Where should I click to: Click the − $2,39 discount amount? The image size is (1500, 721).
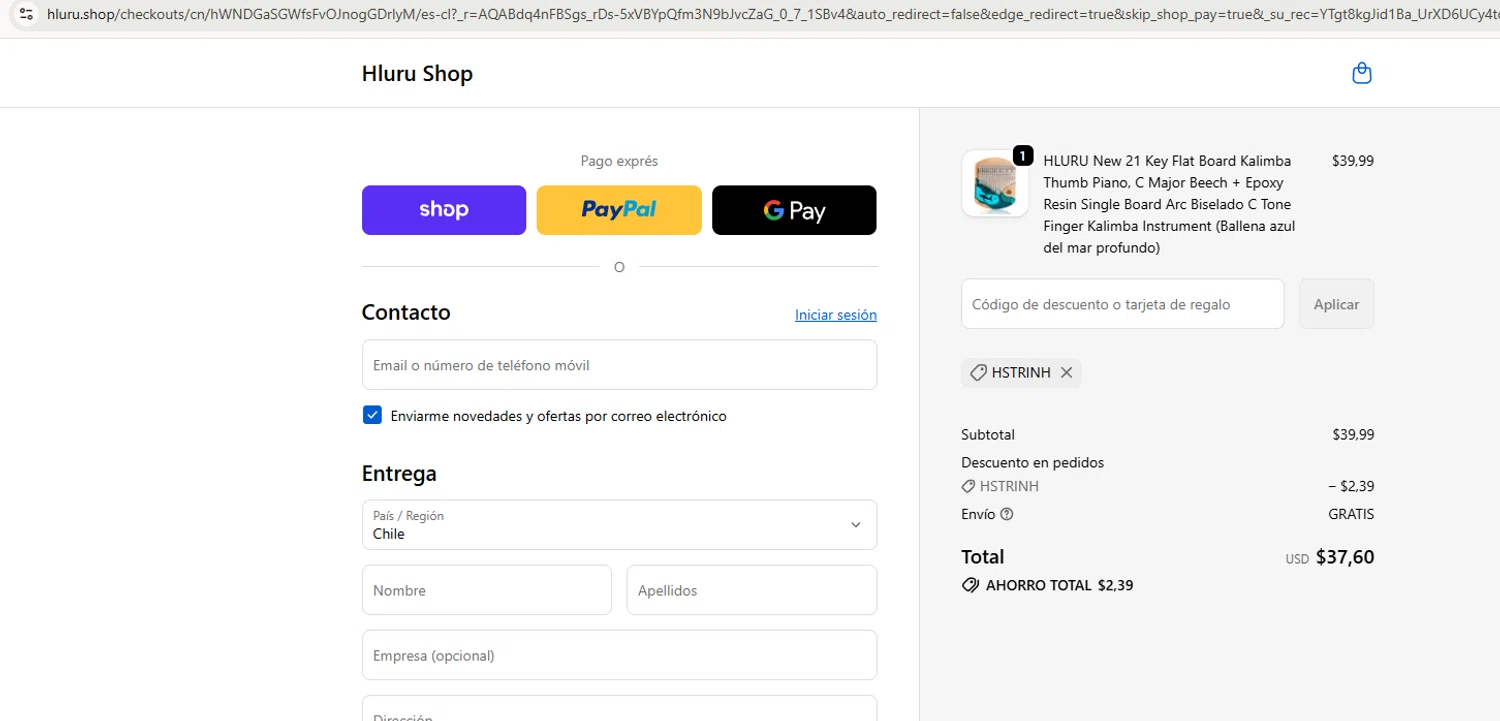click(x=1351, y=486)
